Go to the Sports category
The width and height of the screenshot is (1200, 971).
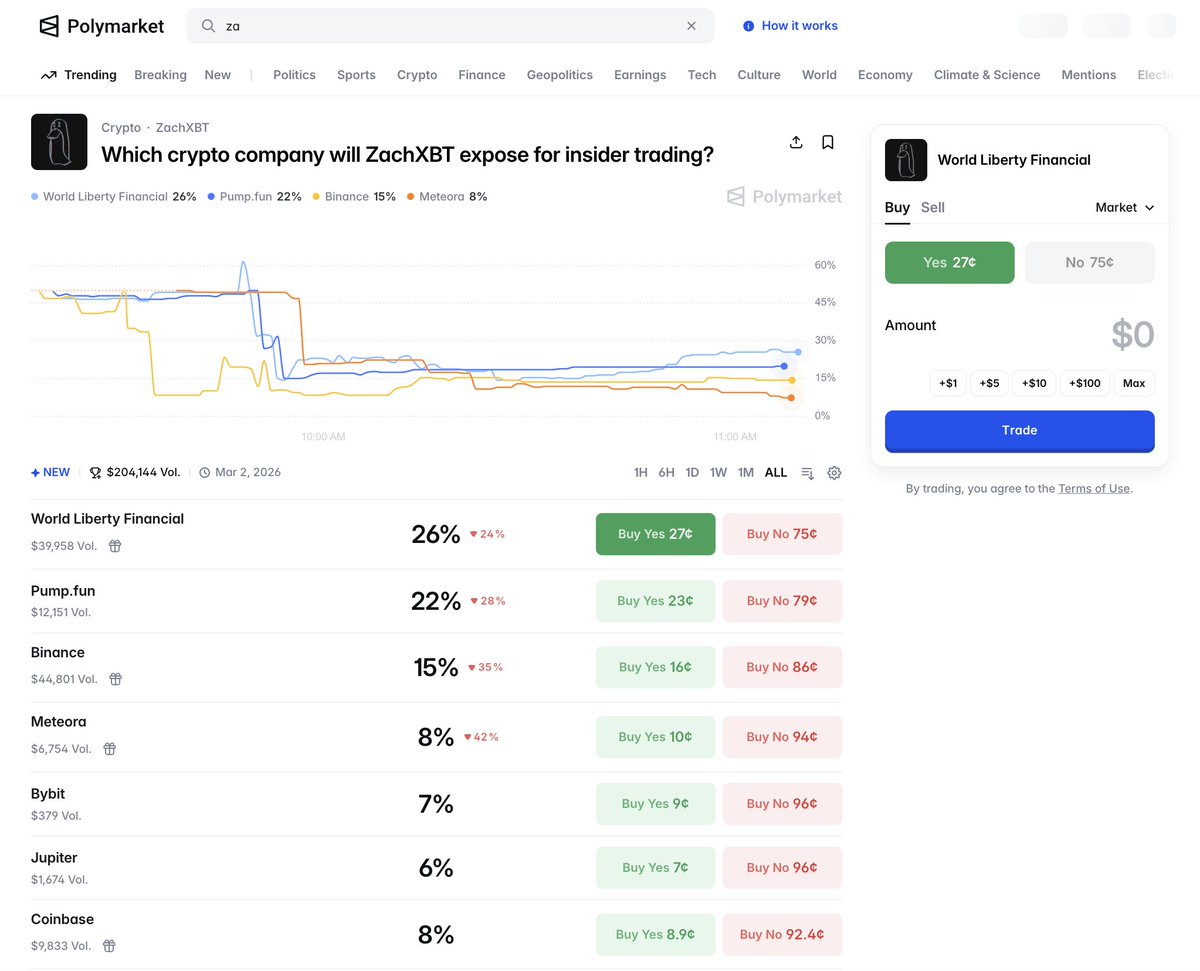[356, 75]
